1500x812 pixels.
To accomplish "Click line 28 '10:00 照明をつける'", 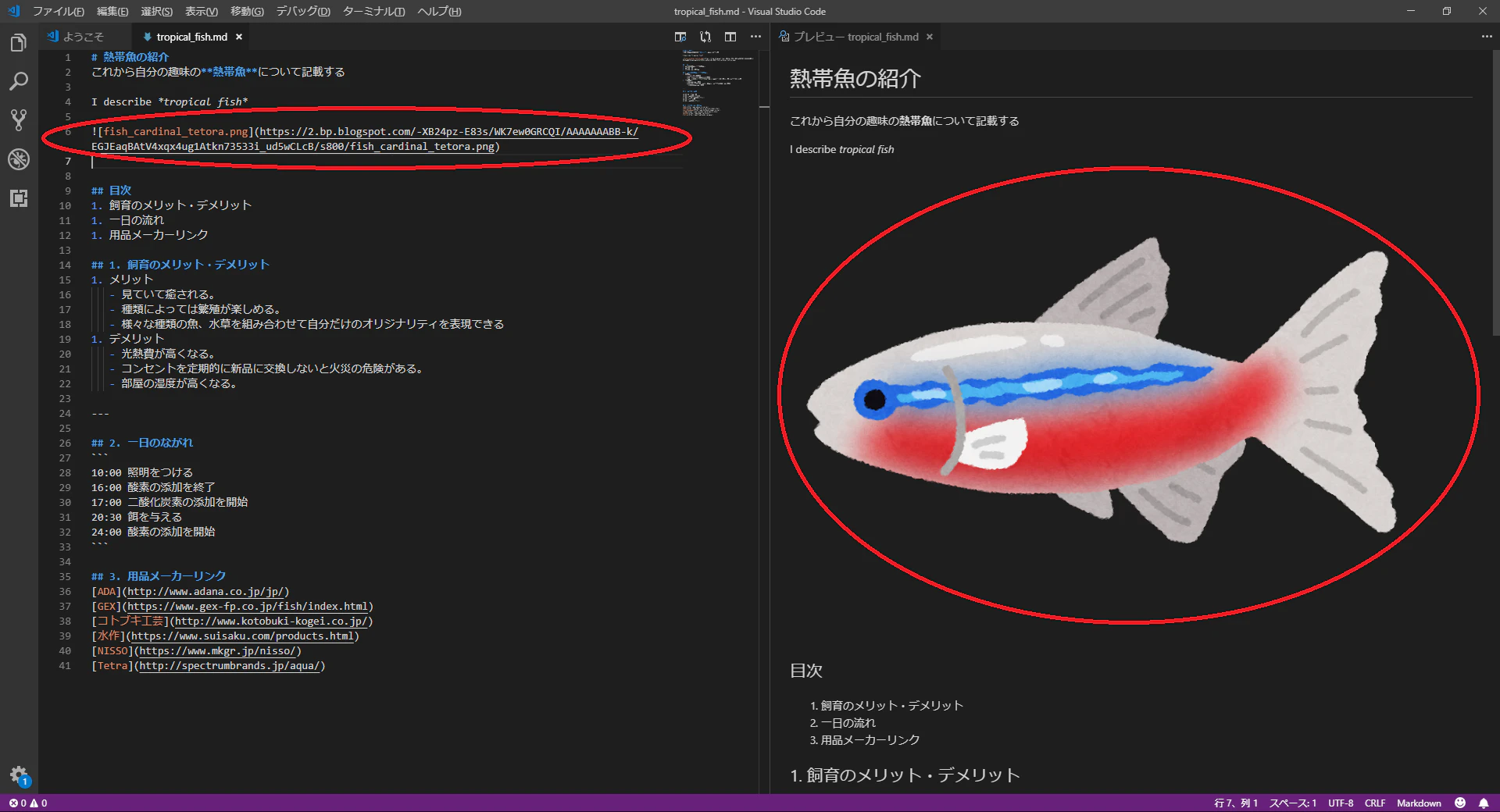I will pyautogui.click(x=141, y=472).
